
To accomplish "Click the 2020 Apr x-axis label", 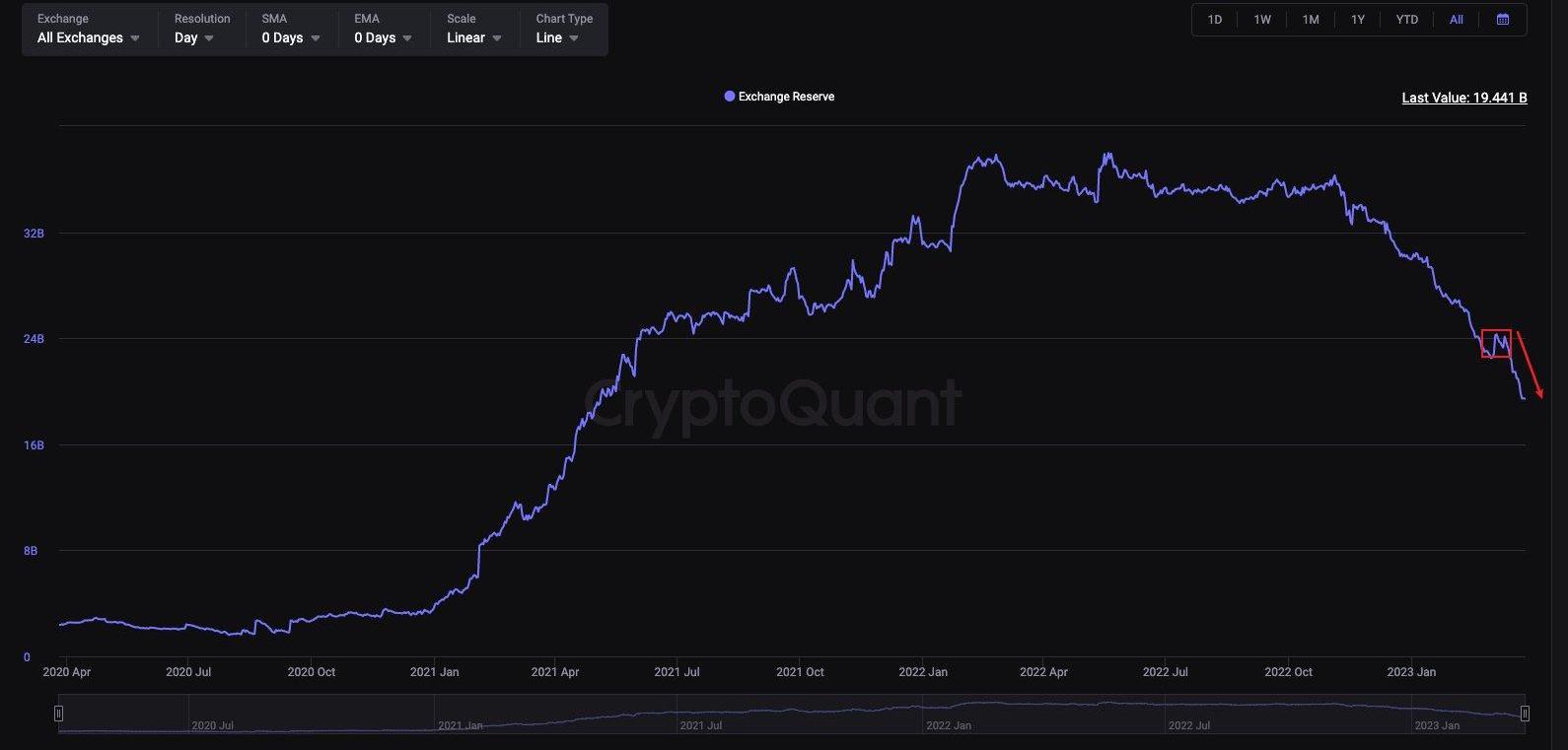I will (x=67, y=672).
